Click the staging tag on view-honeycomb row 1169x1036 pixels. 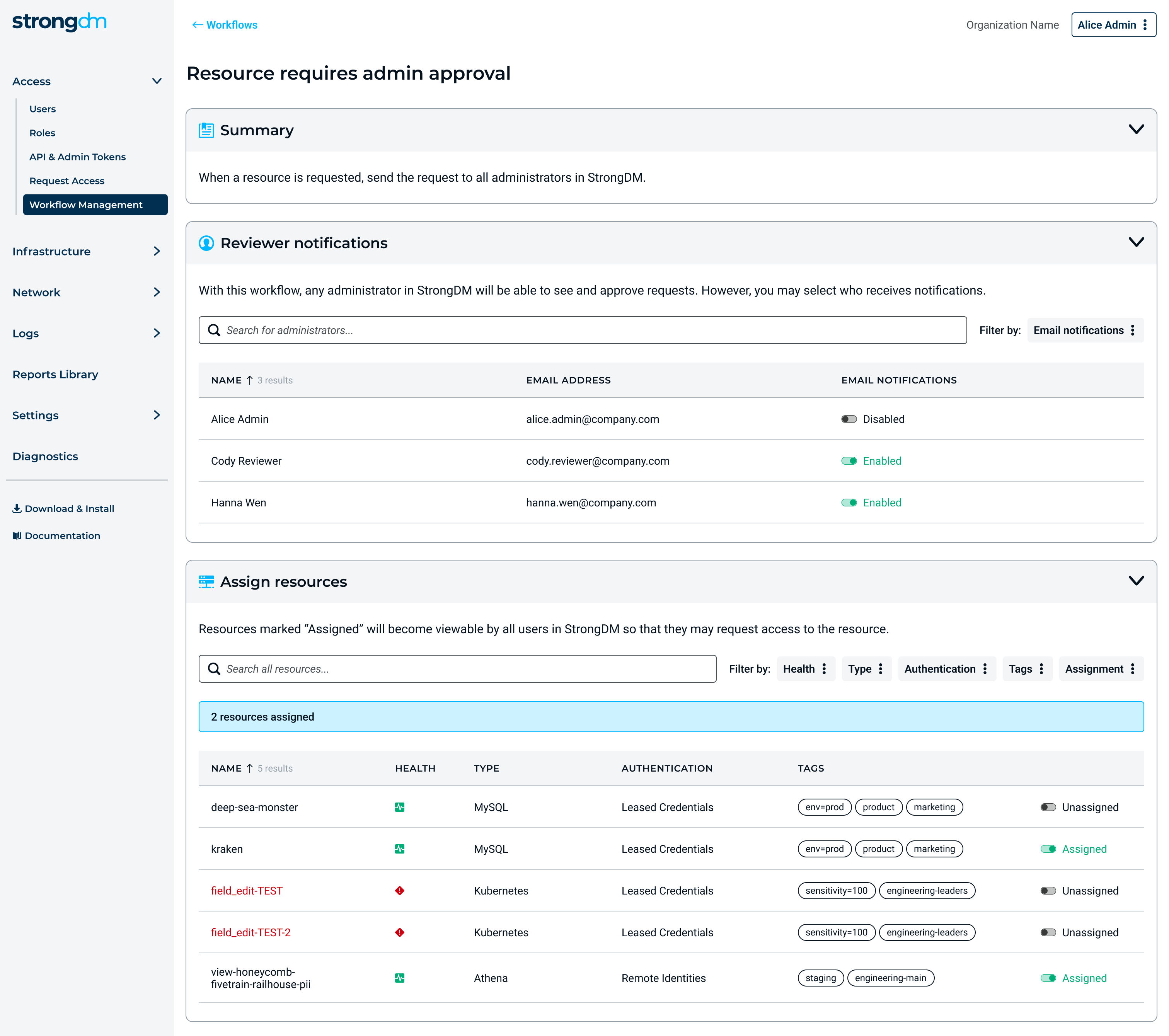(820, 978)
